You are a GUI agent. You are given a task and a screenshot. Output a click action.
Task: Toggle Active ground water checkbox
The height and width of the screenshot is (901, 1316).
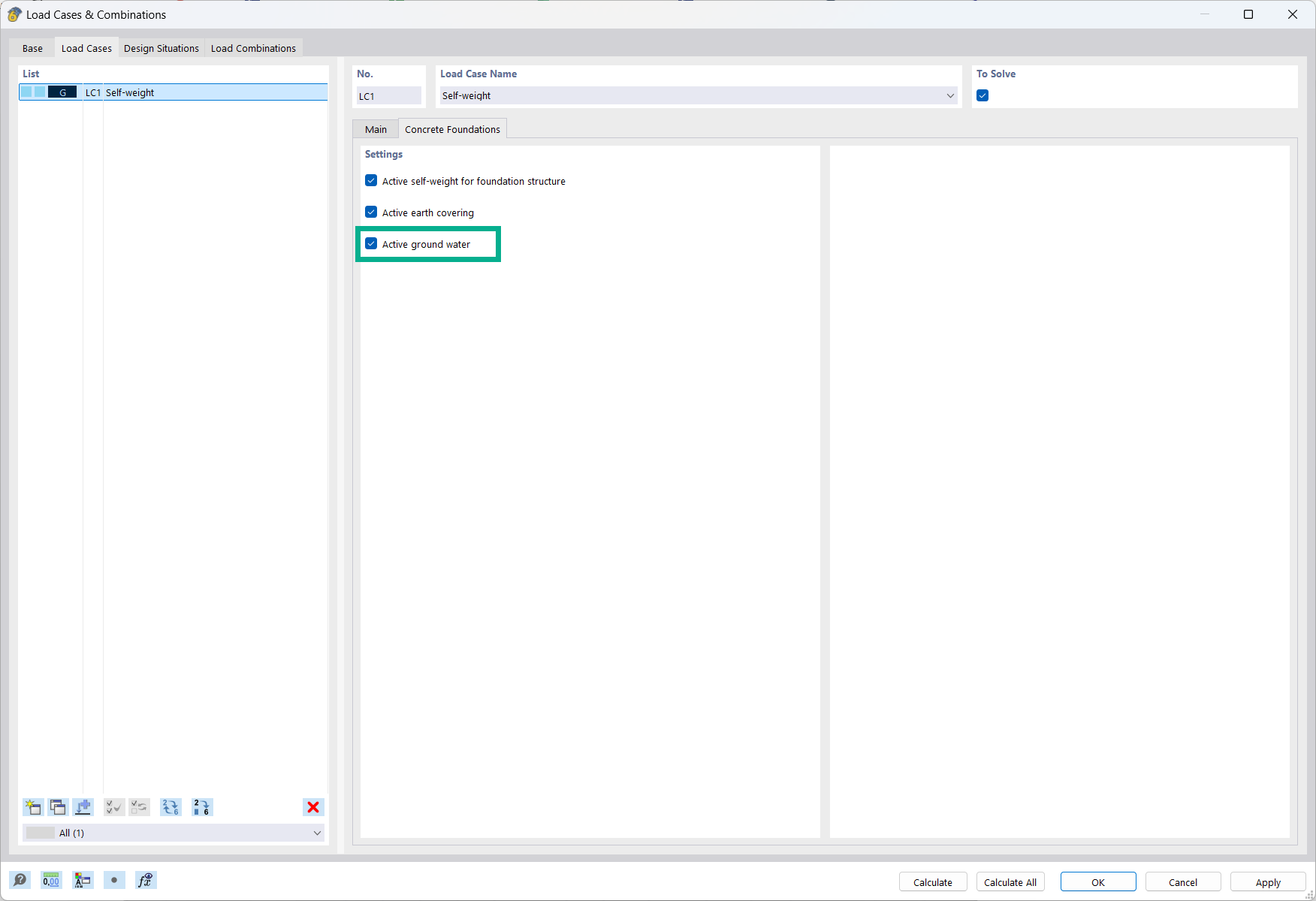(371, 244)
